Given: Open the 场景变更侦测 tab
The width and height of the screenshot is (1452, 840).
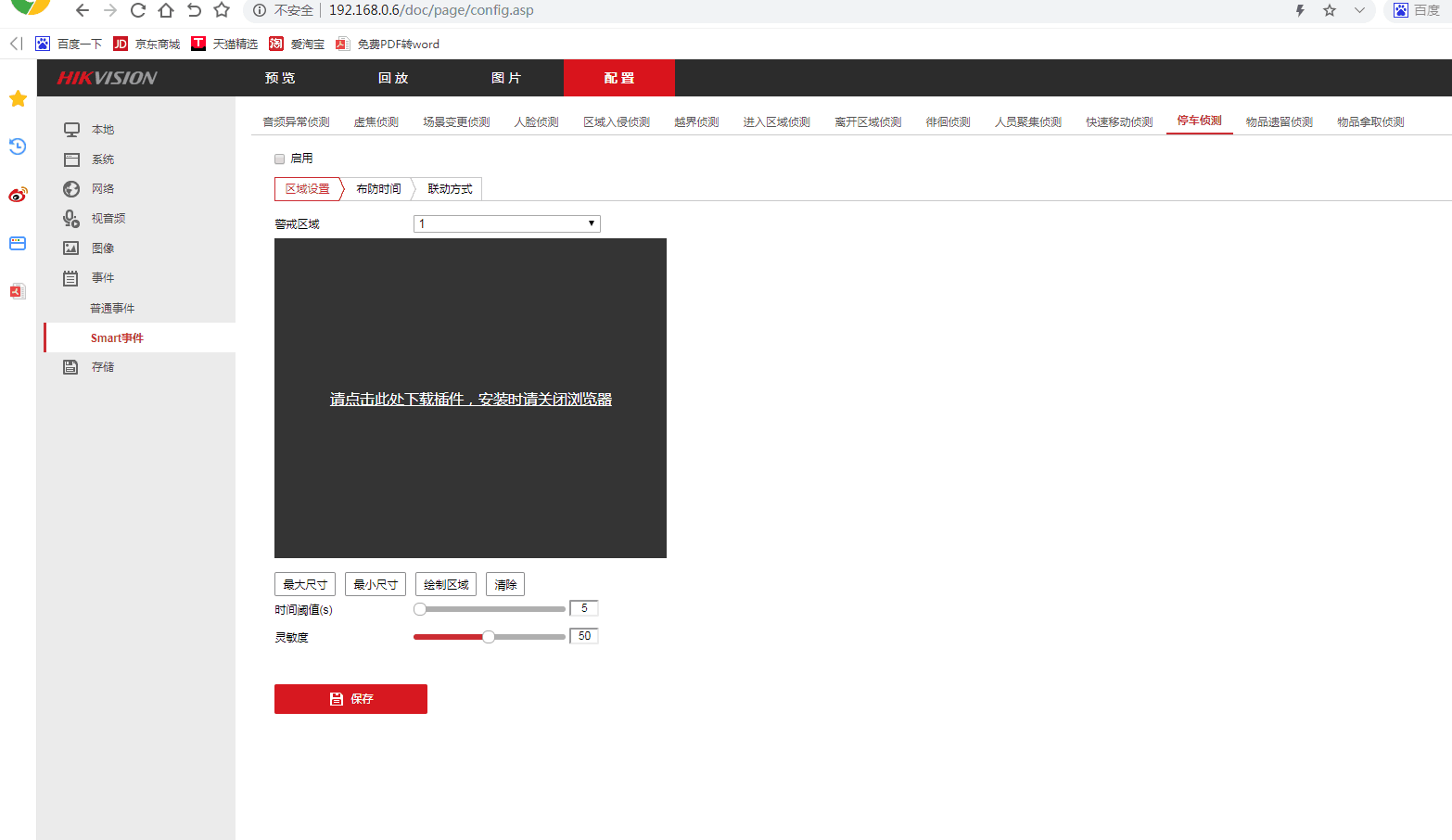Looking at the screenshot, I should pos(457,122).
